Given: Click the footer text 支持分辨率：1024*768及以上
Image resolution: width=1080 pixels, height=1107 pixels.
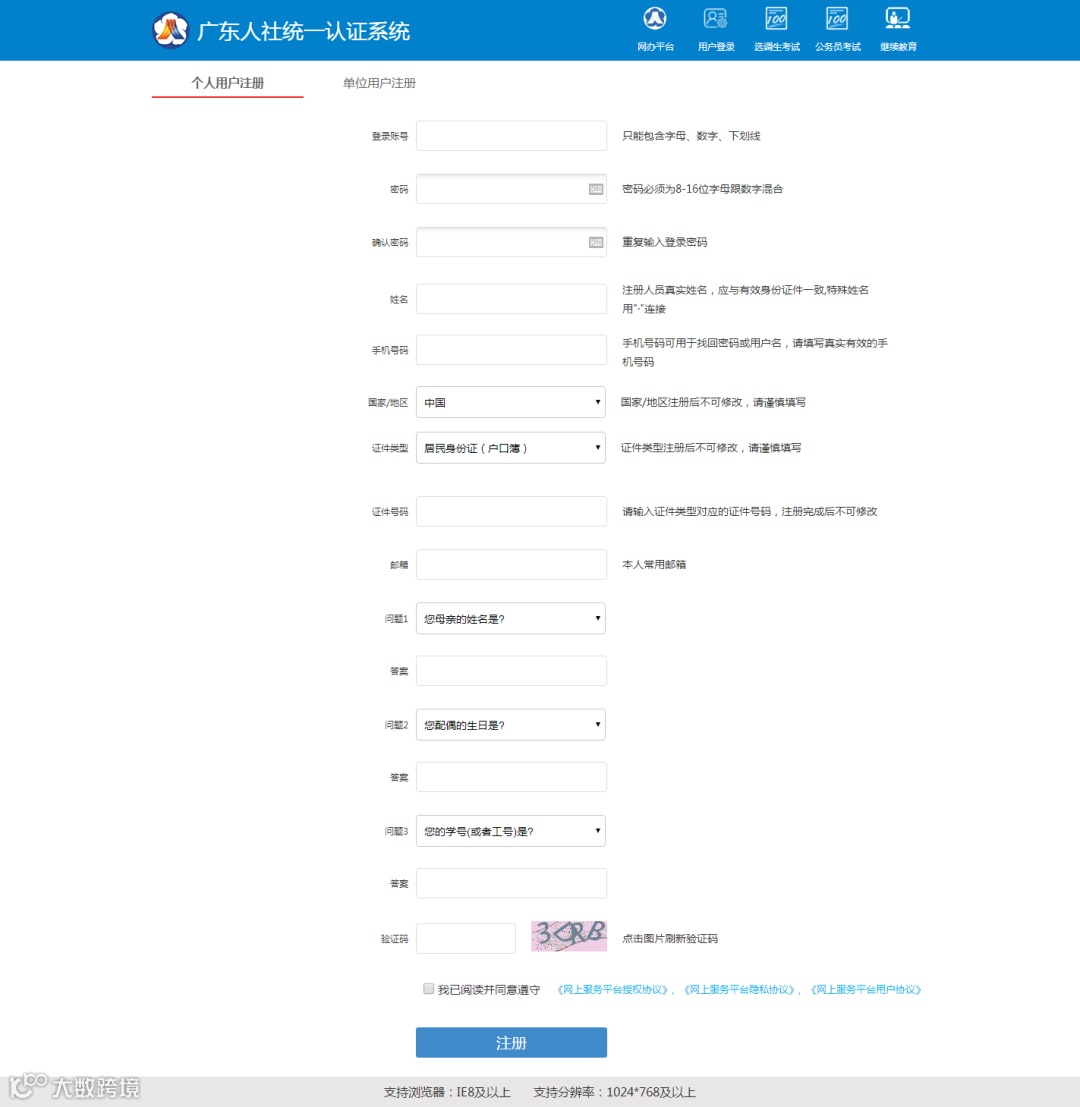Looking at the screenshot, I should 614,1092.
